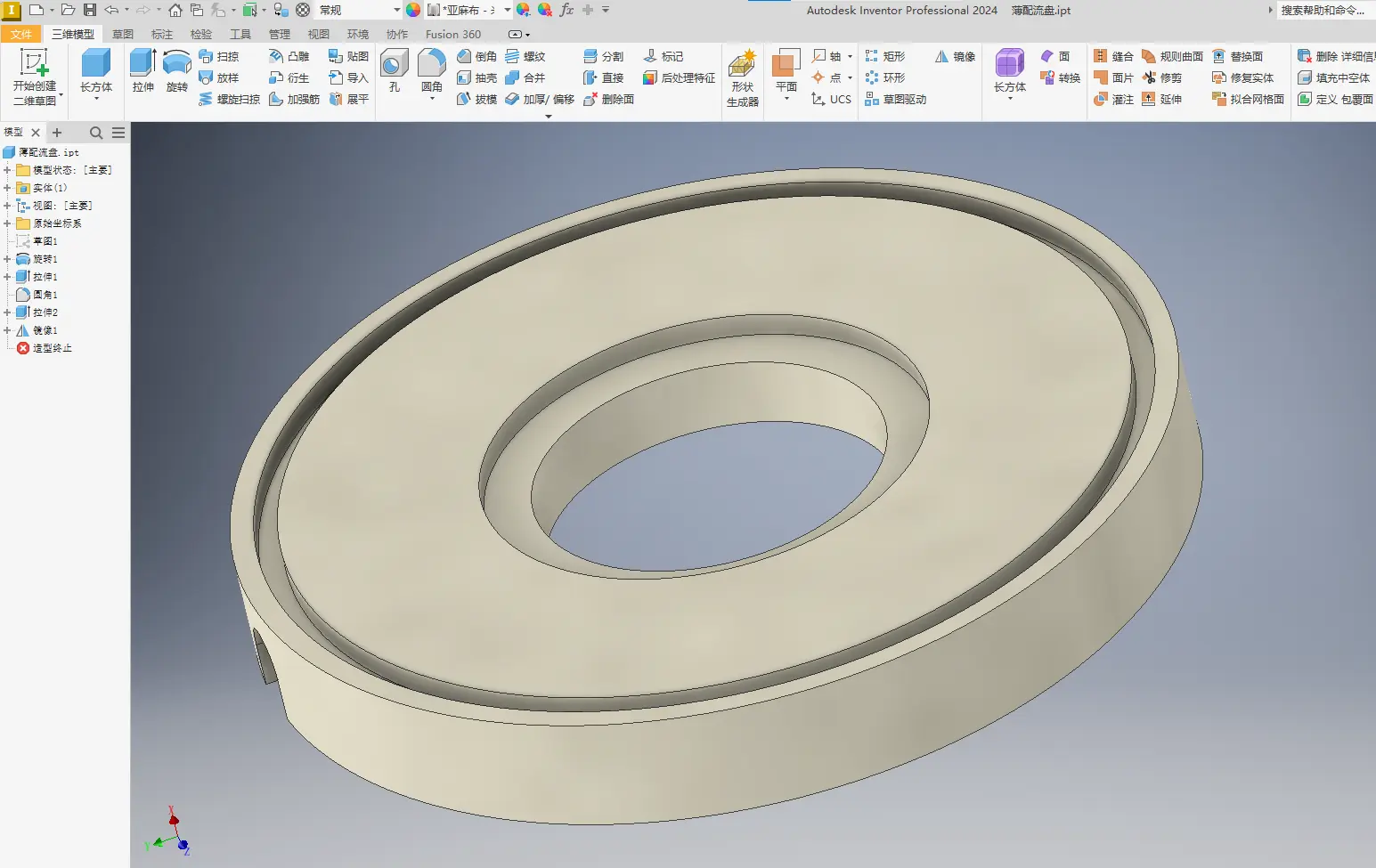Click the Mirror (镜像) pattern tool
Viewport: 1376px width, 868px height.
pos(955,56)
